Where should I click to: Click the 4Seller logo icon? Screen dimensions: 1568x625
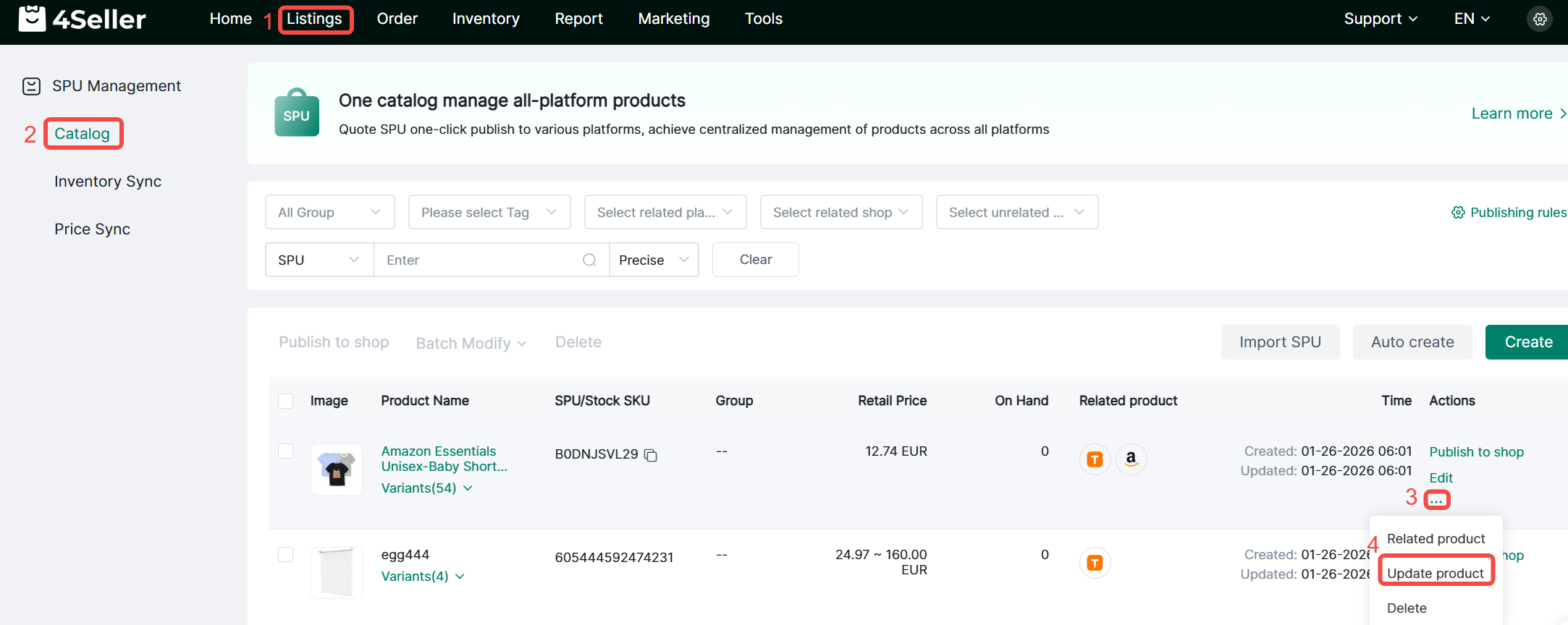[32, 19]
